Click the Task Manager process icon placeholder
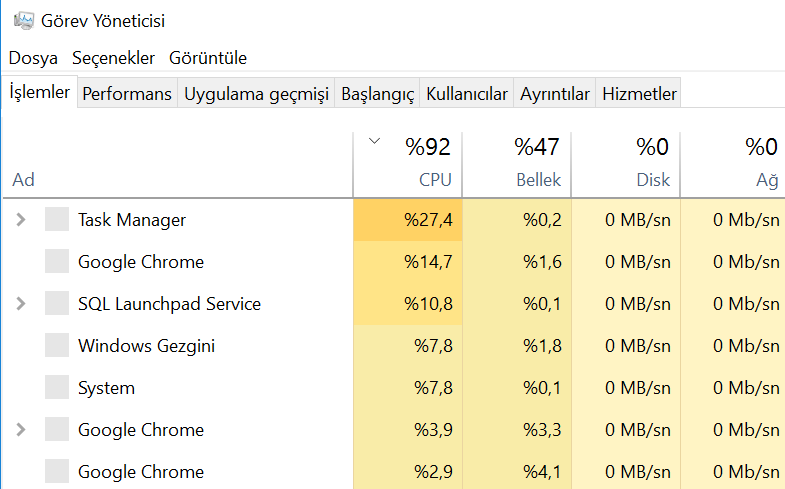The image size is (785, 489). 57,220
